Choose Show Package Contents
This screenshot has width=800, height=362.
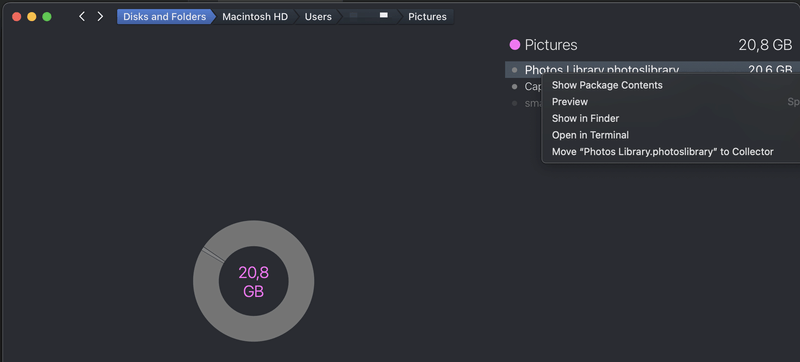click(x=607, y=85)
